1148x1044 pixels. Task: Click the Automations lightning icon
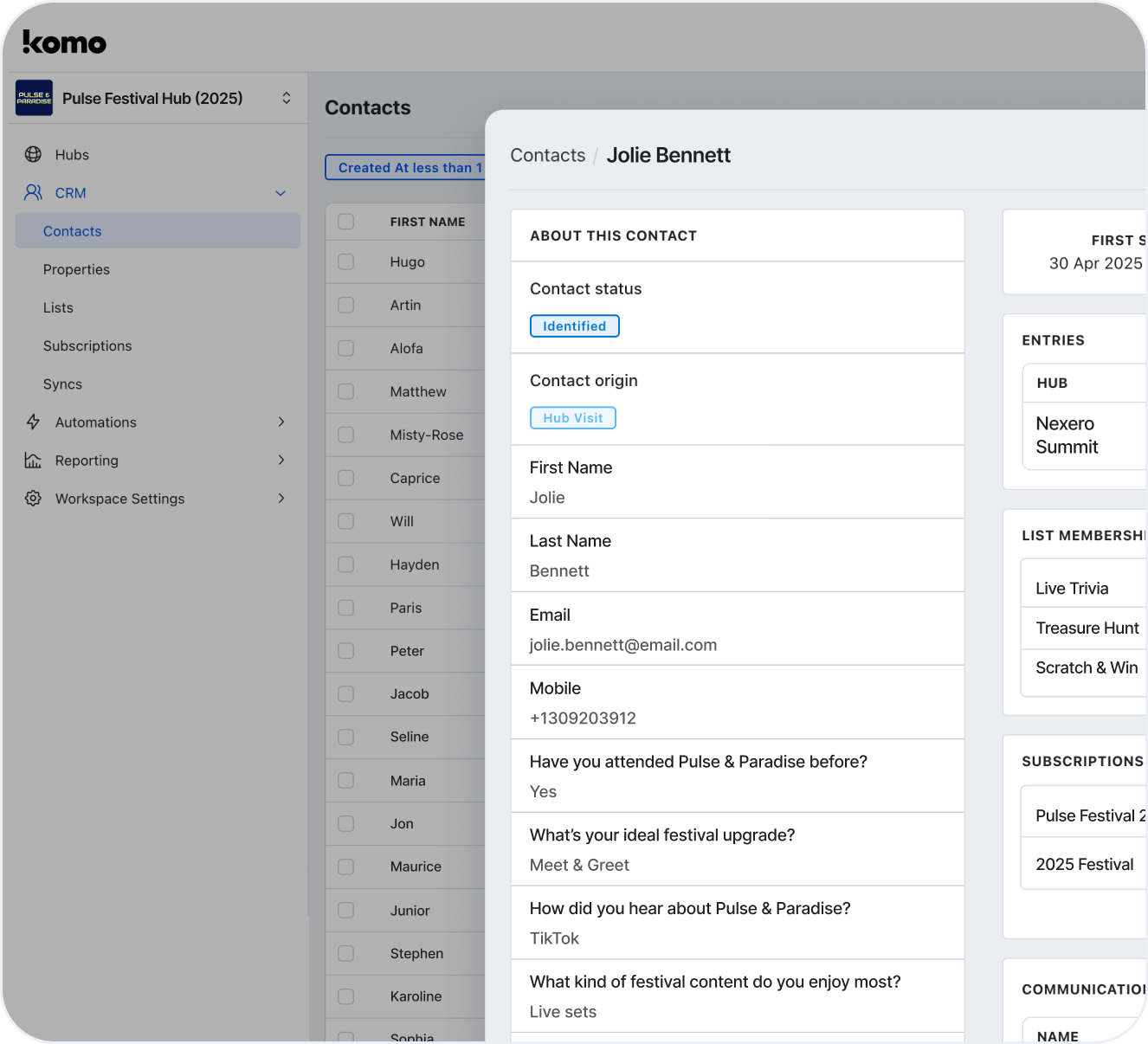tap(33, 422)
